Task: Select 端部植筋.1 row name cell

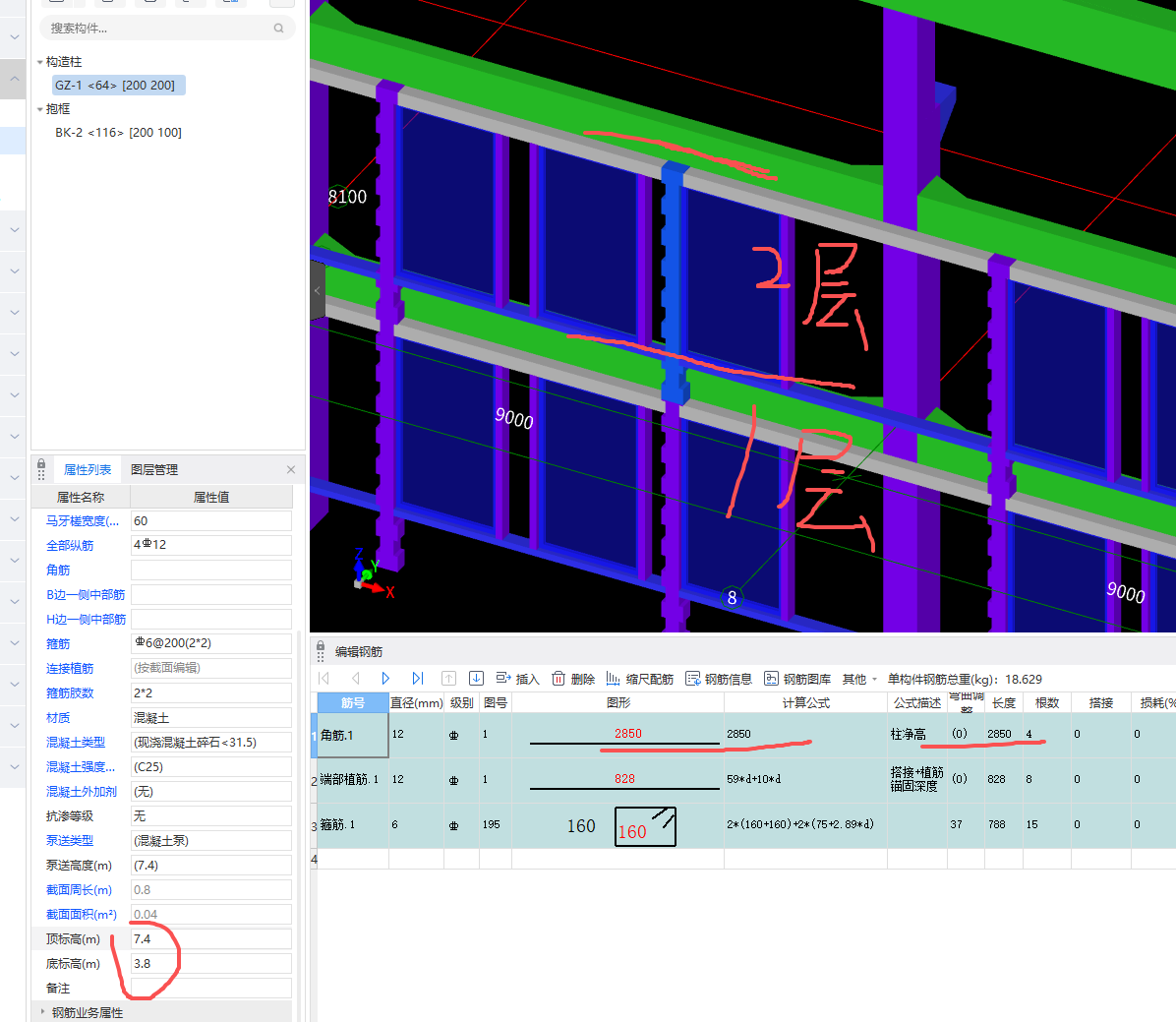Action: [x=352, y=780]
